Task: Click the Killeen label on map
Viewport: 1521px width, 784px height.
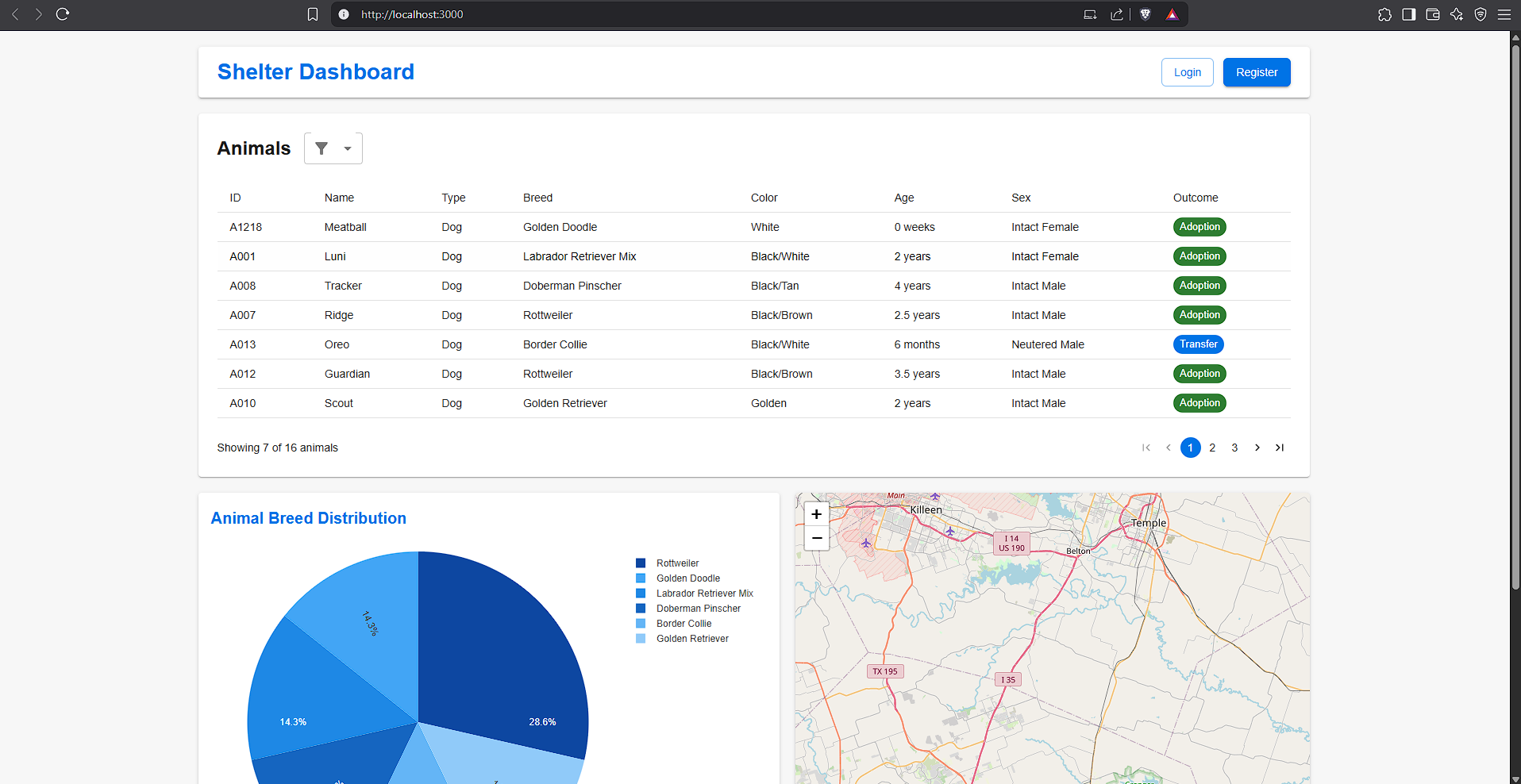Action: (926, 509)
